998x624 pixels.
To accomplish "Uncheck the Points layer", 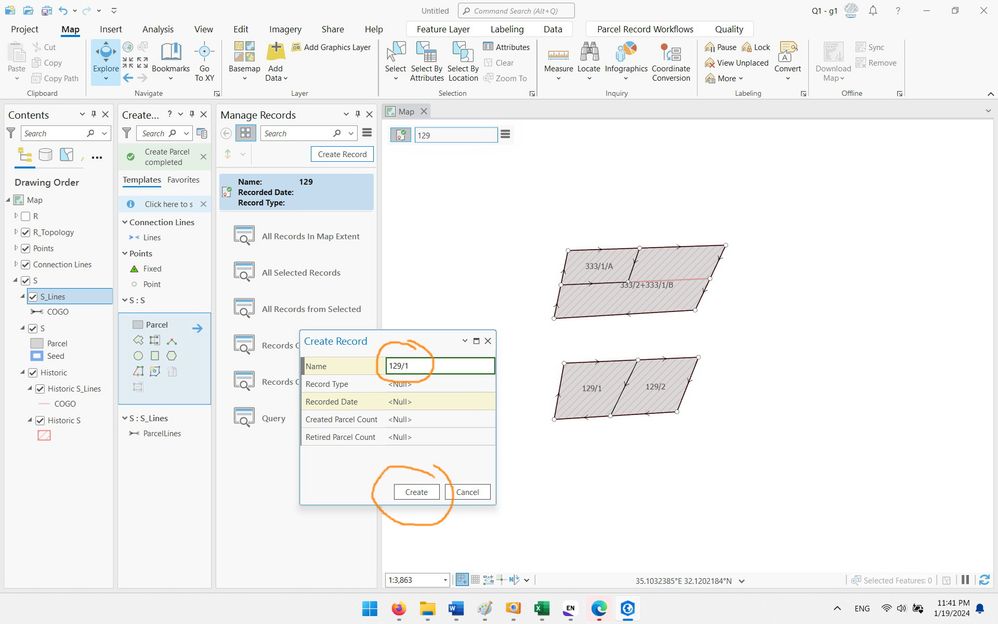I will 25,248.
